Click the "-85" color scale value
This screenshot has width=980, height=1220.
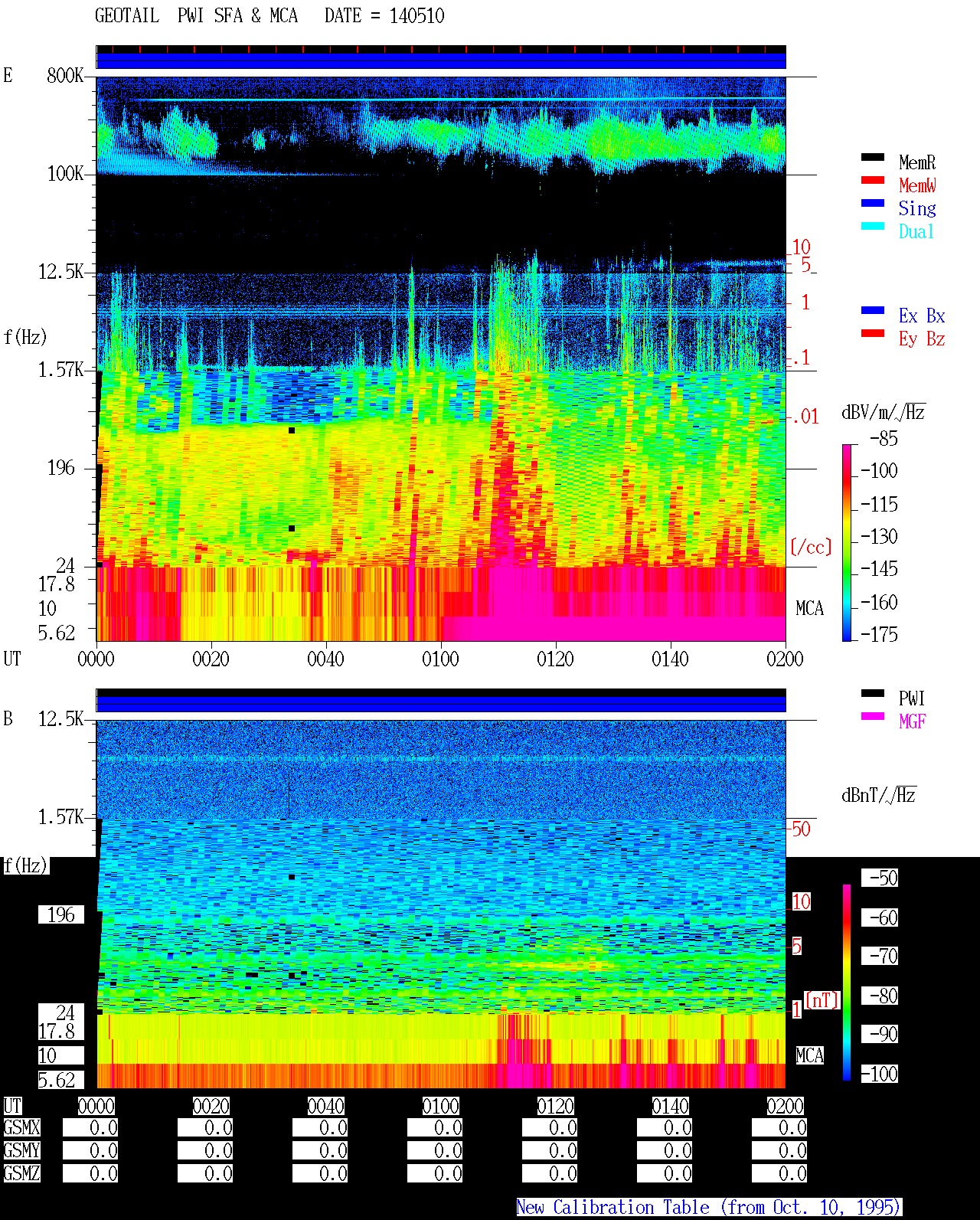[884, 439]
